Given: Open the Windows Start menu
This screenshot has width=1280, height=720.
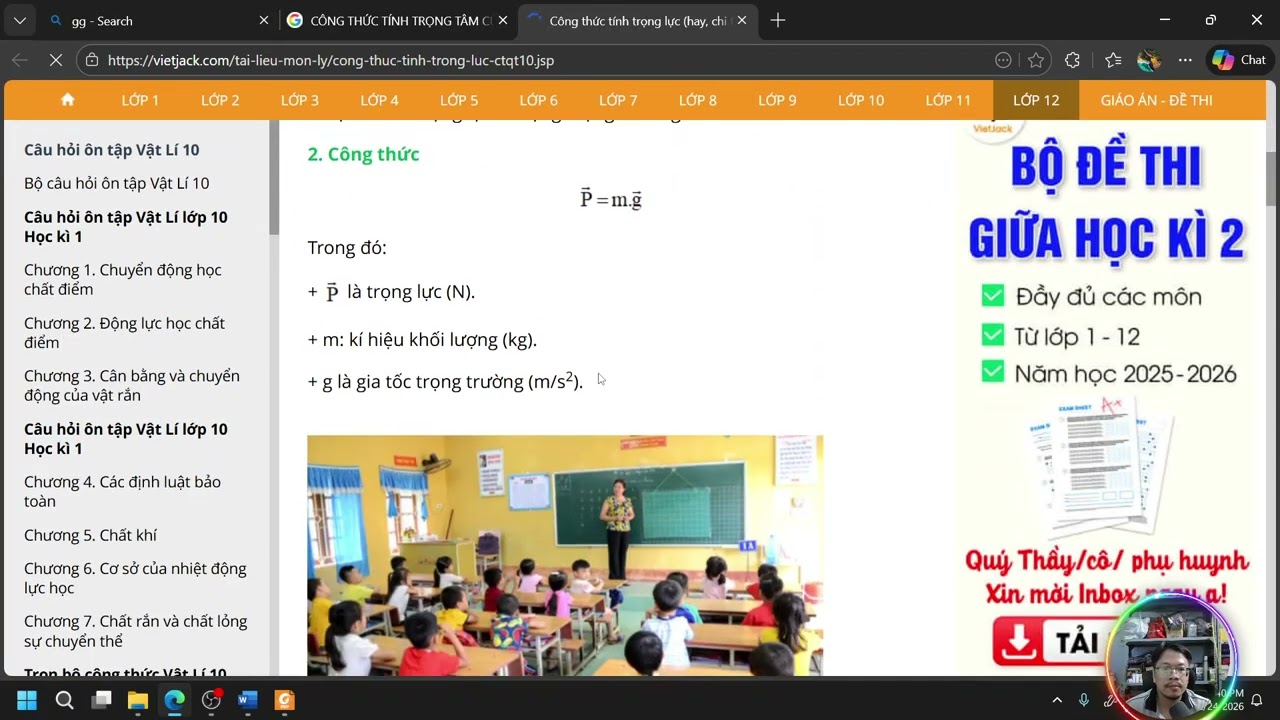Looking at the screenshot, I should [x=27, y=700].
